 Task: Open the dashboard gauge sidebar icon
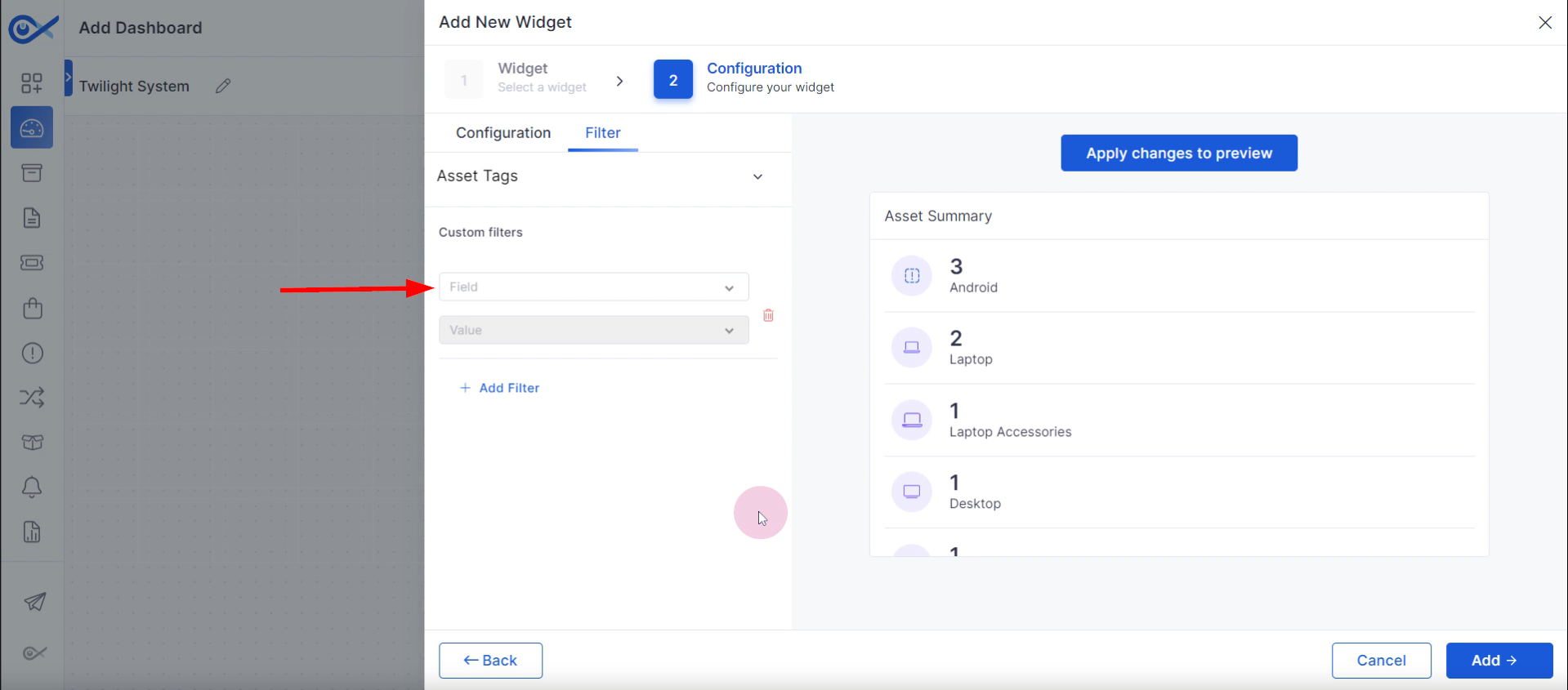tap(32, 127)
